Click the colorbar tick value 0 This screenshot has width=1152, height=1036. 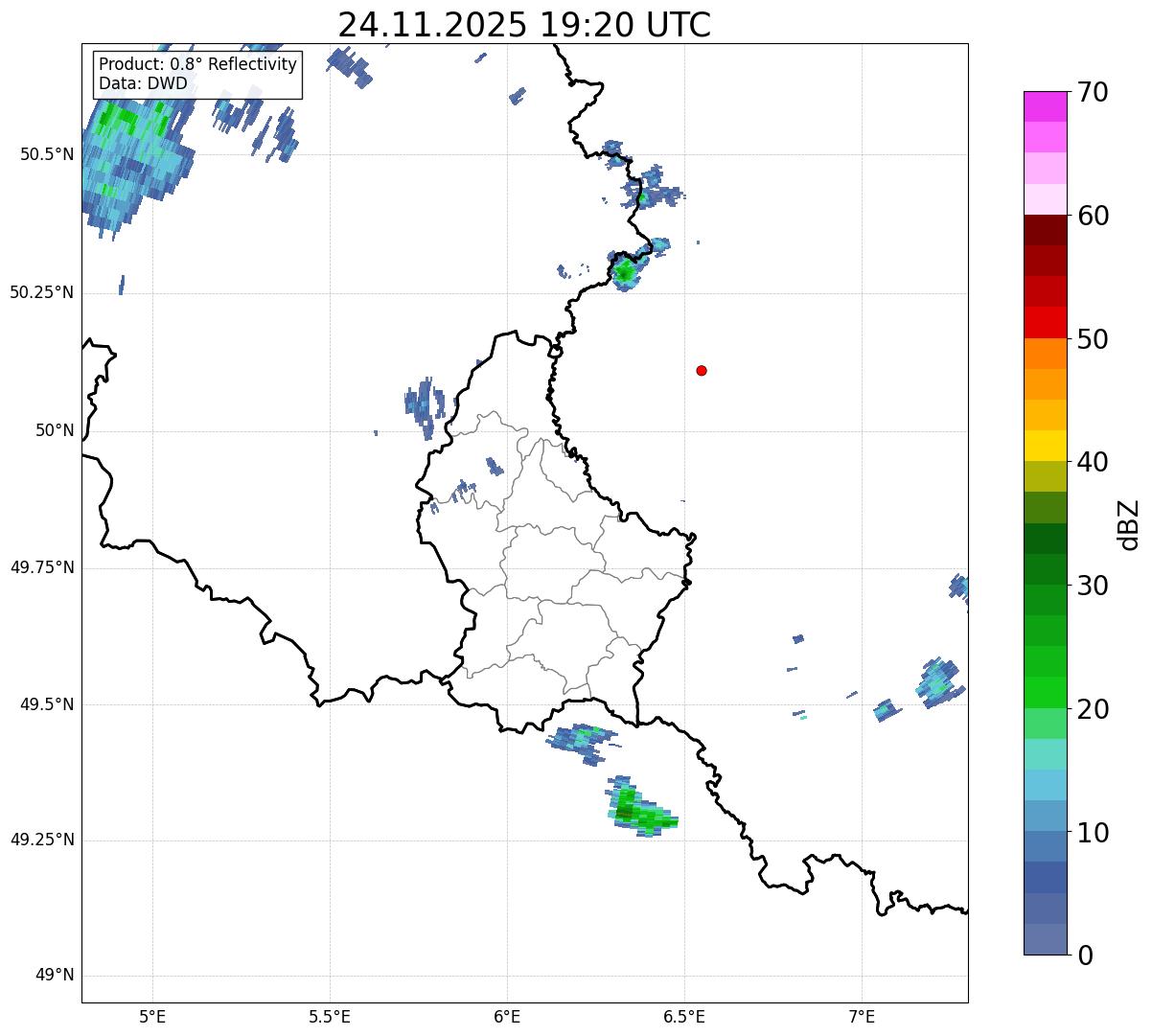click(1087, 955)
